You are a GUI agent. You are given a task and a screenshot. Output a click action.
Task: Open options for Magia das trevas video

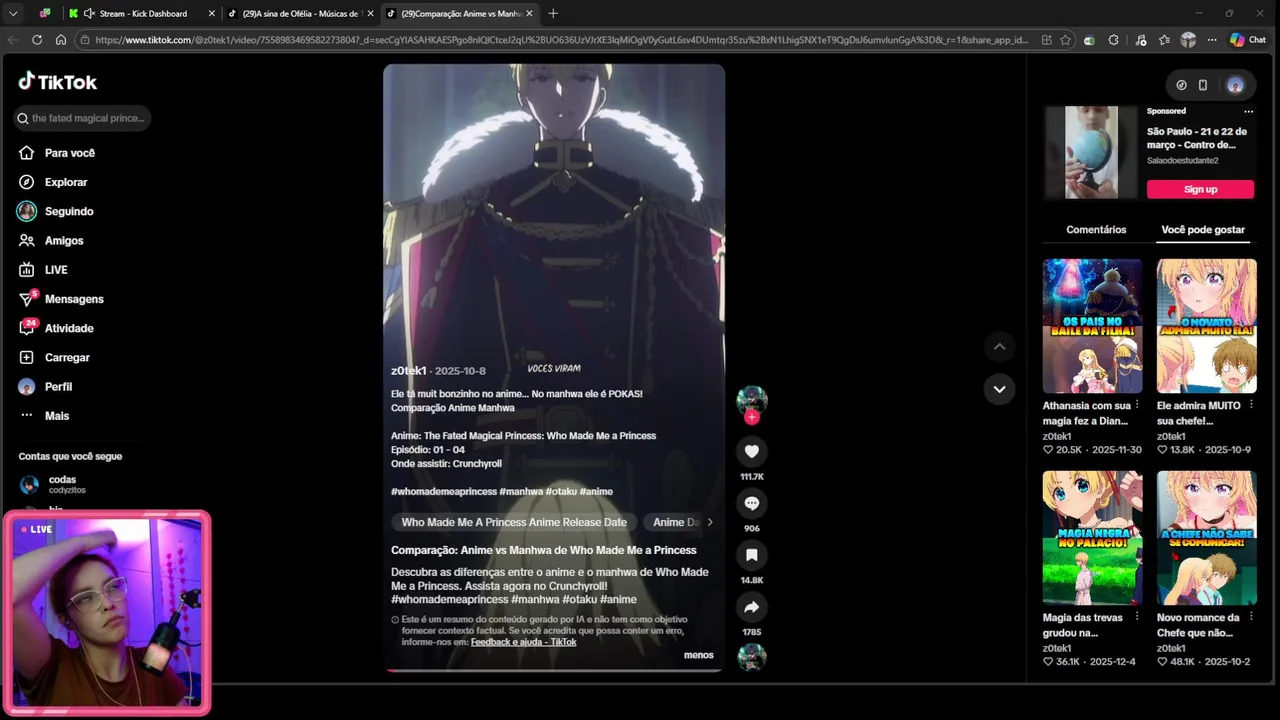click(x=1137, y=617)
